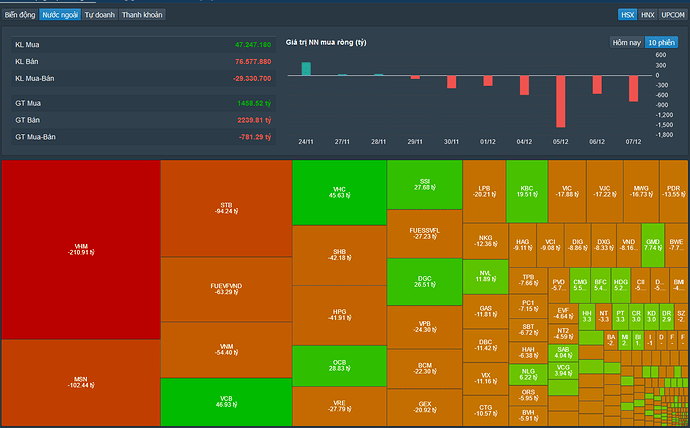Select the NLG green tile

528,374
